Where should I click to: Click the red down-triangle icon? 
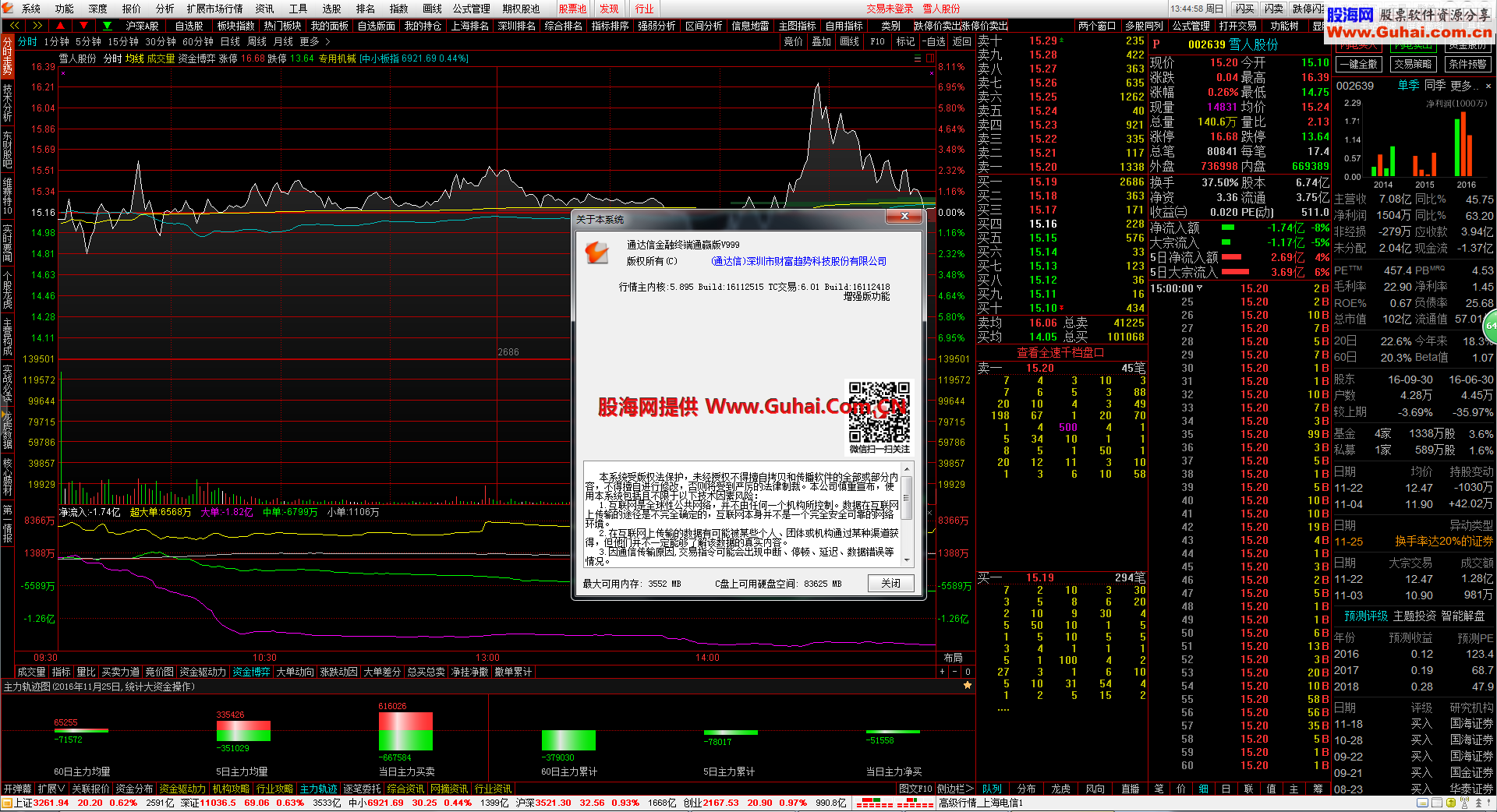[84, 26]
